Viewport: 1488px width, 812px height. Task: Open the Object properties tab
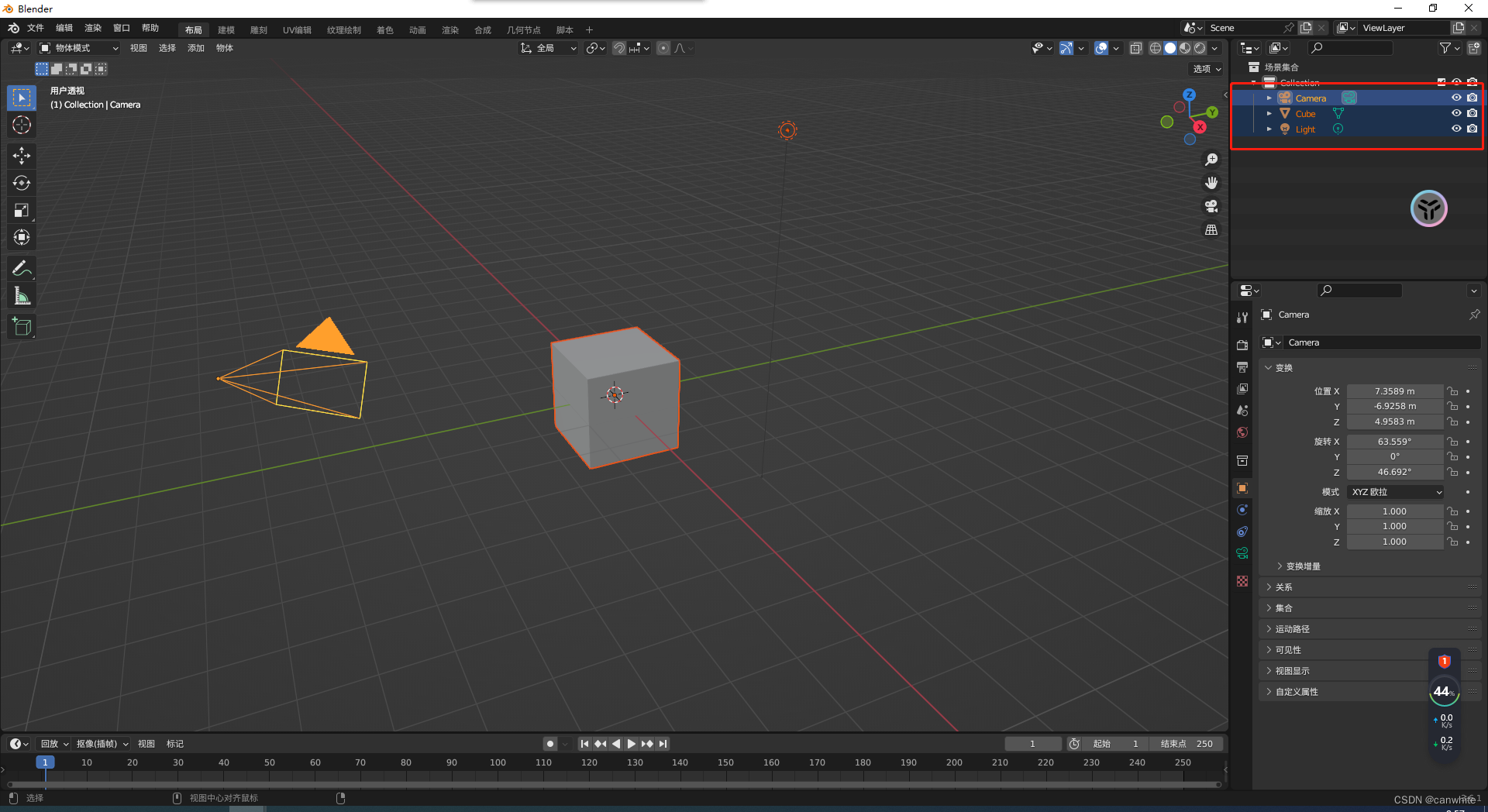click(x=1242, y=488)
